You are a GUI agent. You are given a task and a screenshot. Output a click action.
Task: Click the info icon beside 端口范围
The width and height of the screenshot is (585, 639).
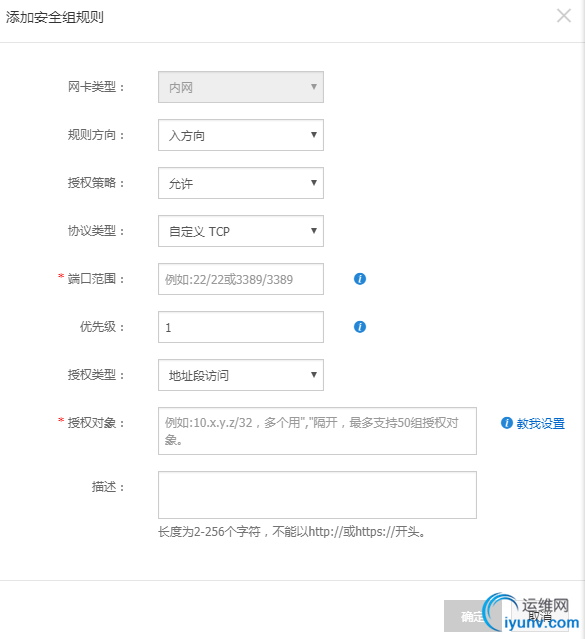pyautogui.click(x=360, y=279)
